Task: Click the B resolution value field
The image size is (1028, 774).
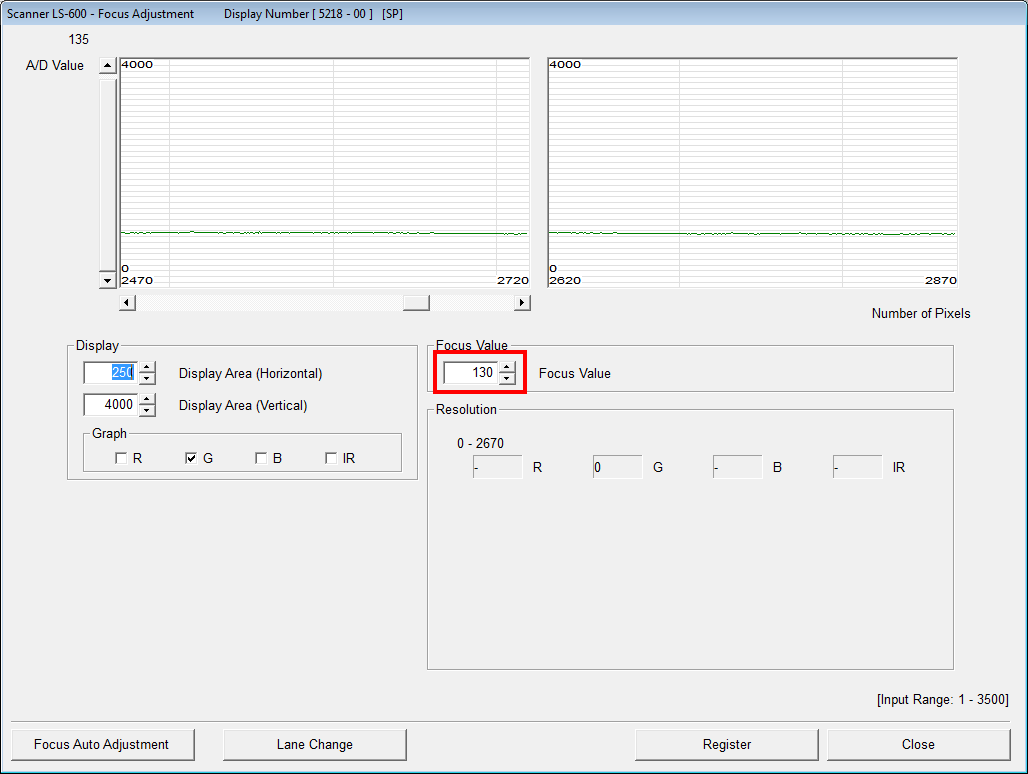Action: (x=738, y=467)
